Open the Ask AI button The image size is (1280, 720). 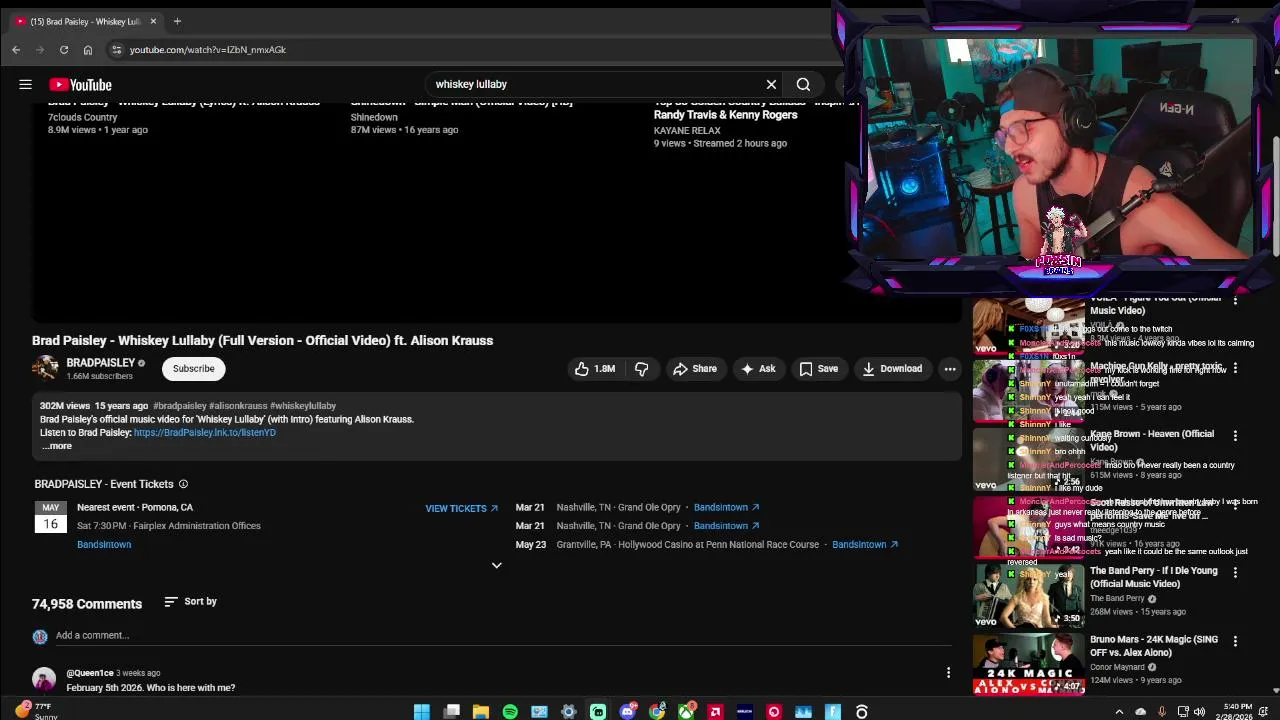pos(757,369)
